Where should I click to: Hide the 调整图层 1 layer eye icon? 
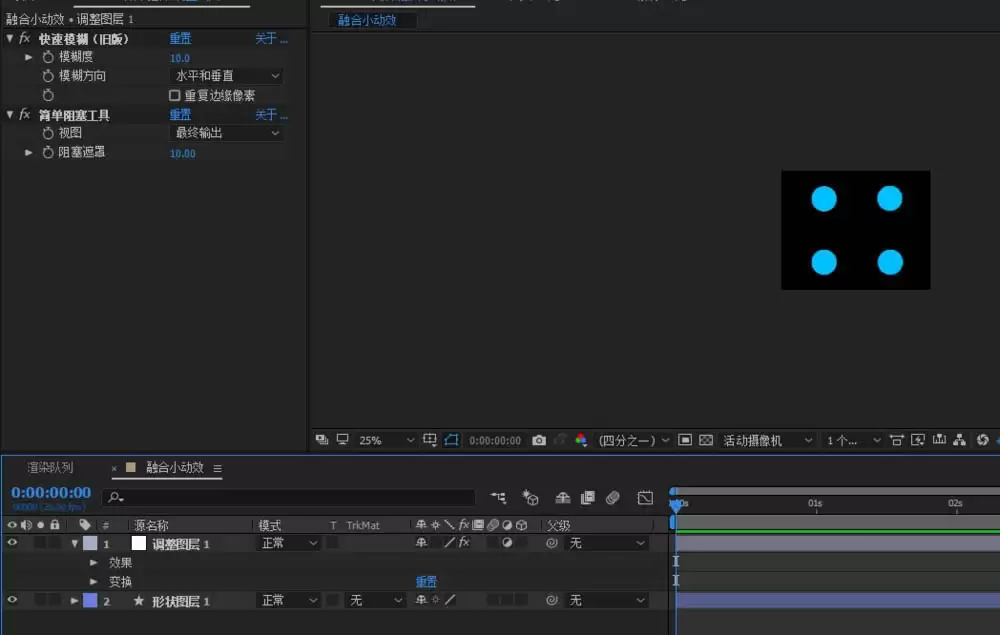[12, 543]
